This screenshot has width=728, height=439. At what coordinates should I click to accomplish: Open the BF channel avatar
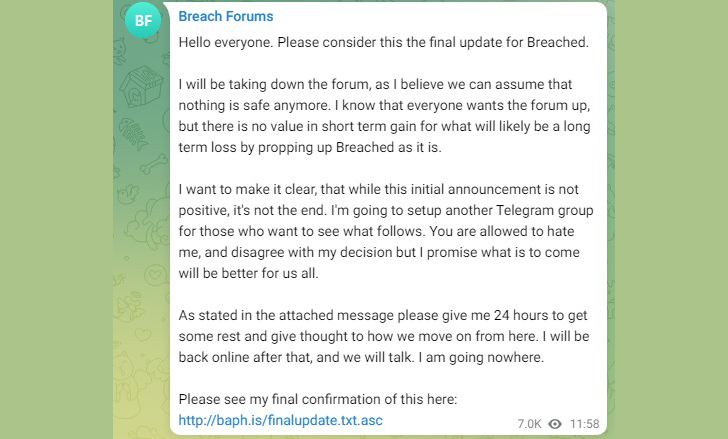(143, 20)
